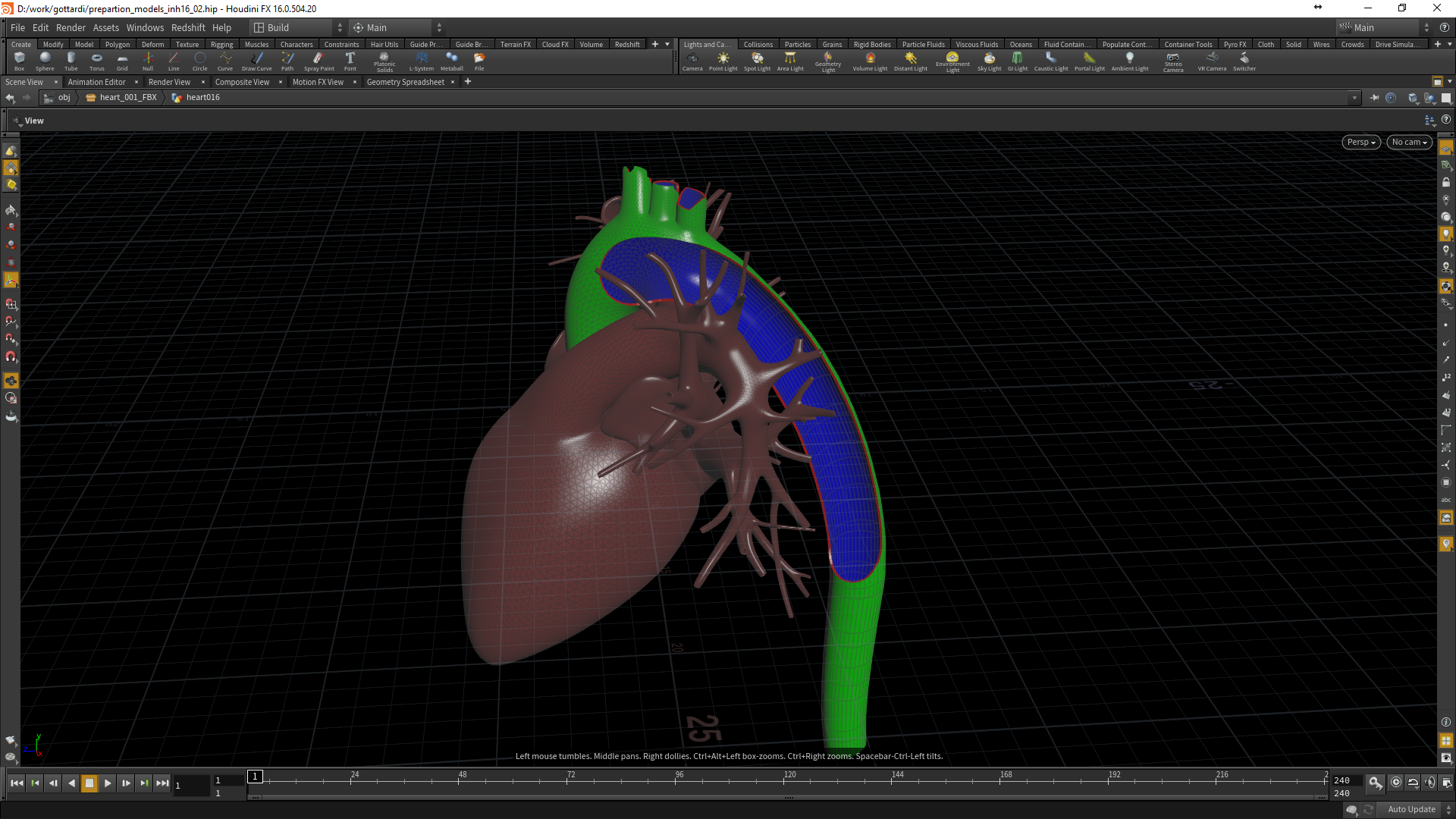Open the Redshift menu
Viewport: 1456px width, 819px height.
pos(188,27)
